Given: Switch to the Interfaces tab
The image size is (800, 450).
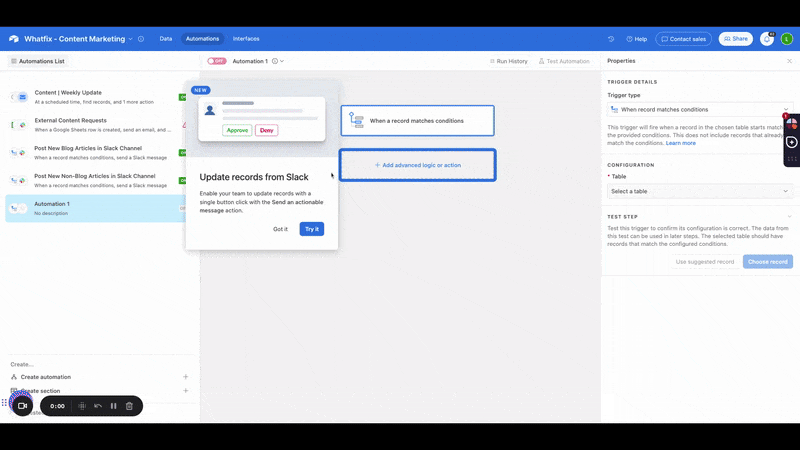Looking at the screenshot, I should point(246,39).
